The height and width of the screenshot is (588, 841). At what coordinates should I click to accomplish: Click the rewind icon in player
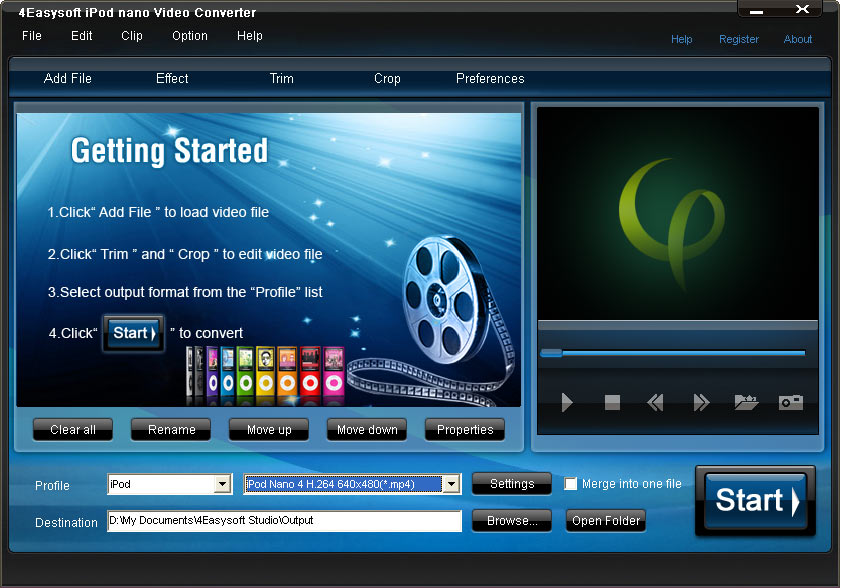click(655, 403)
